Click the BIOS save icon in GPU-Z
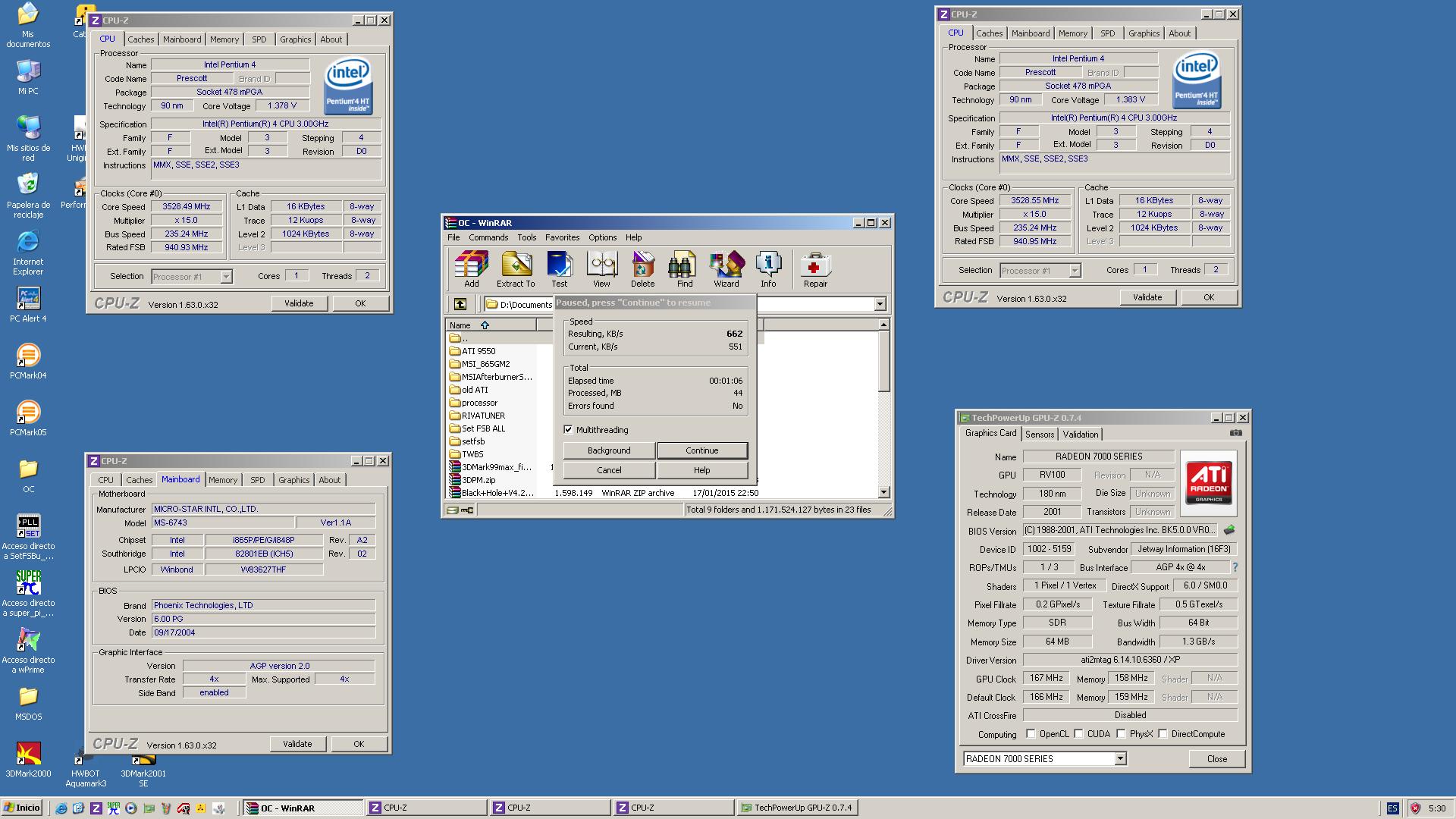The height and width of the screenshot is (819, 1456). coord(1229,530)
